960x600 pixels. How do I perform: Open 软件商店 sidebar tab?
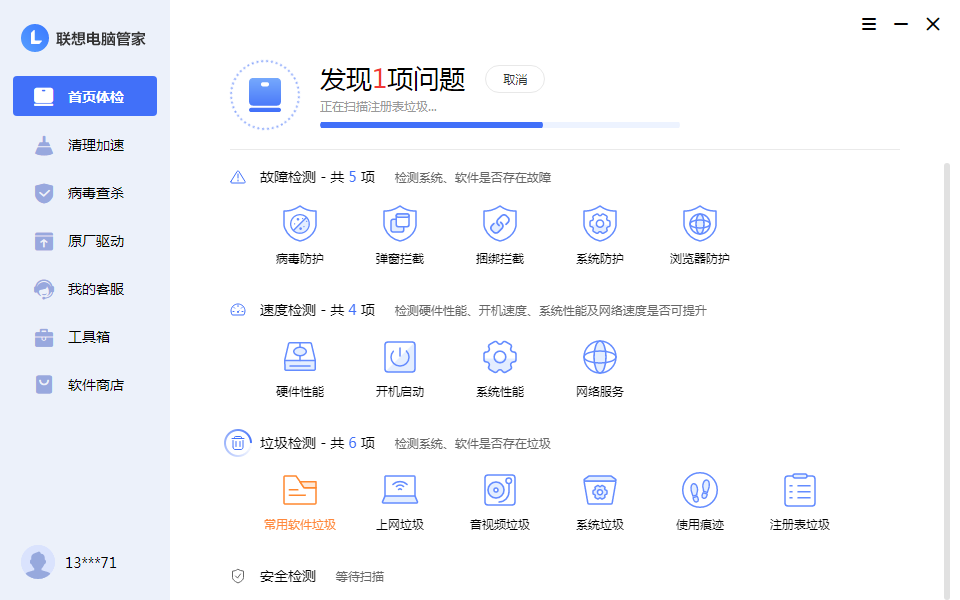(x=85, y=385)
